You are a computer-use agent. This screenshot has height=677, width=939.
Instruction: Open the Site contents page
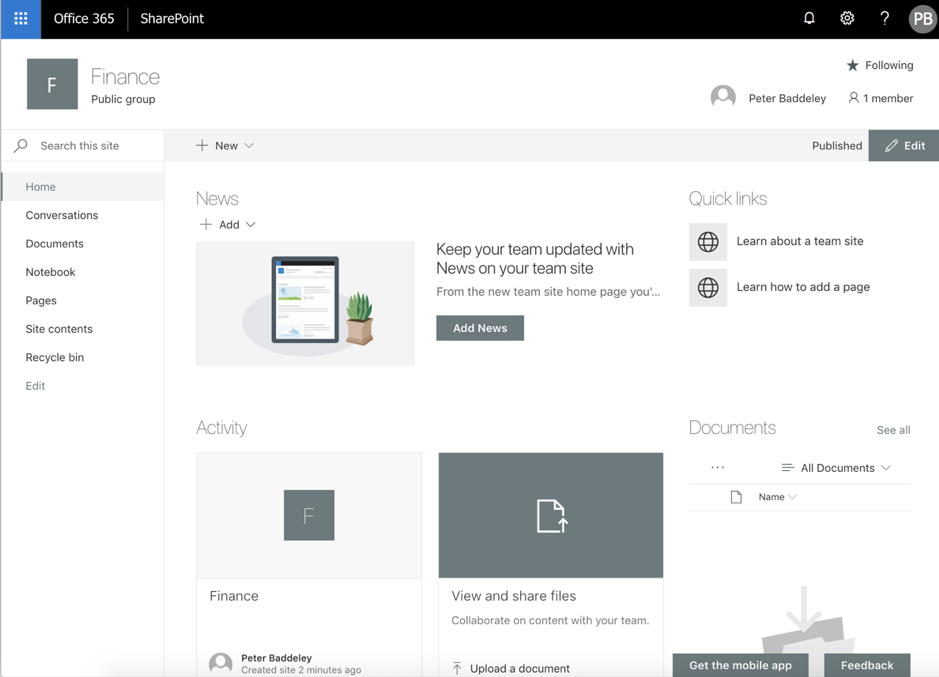click(58, 328)
